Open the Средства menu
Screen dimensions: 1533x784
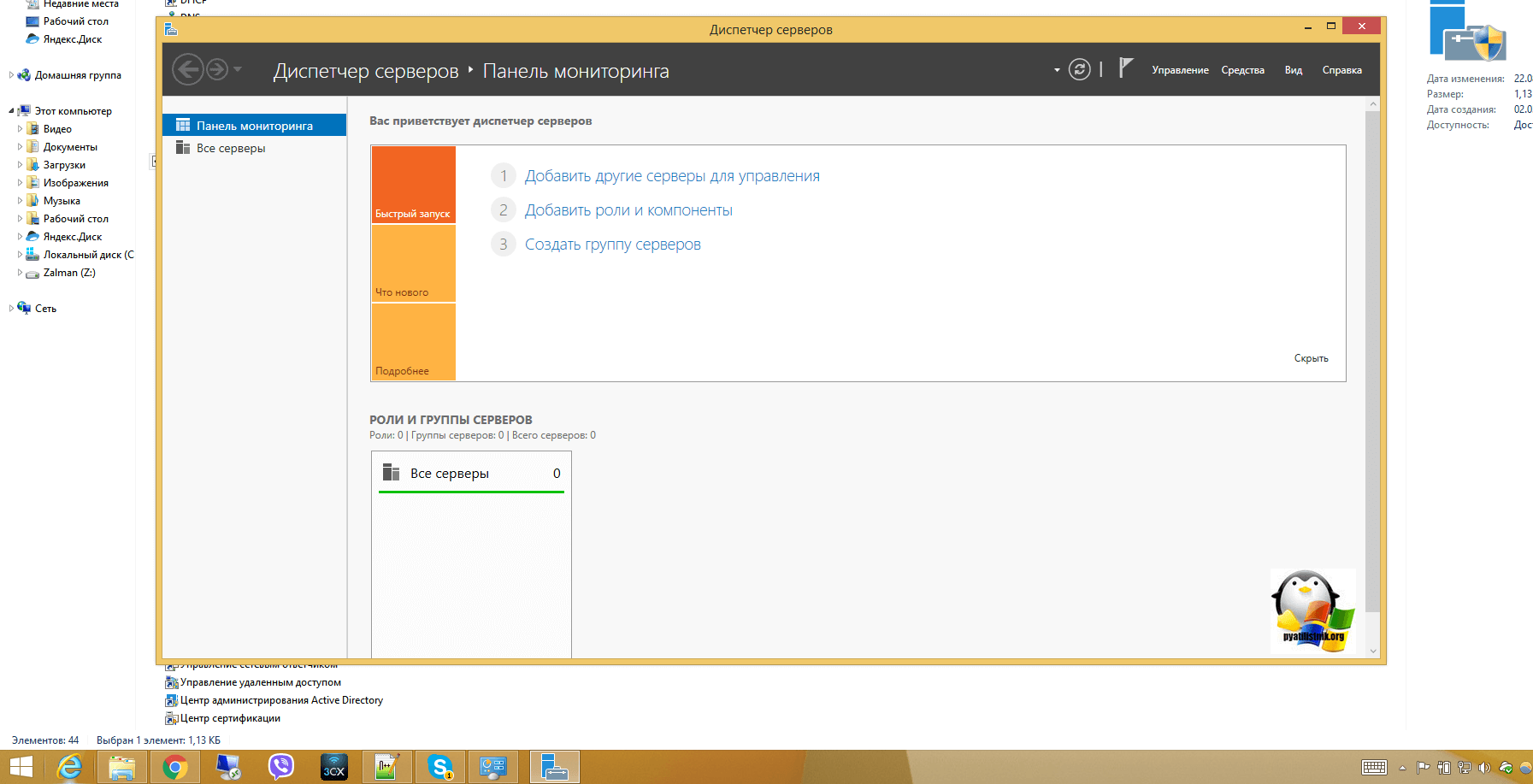pyautogui.click(x=1242, y=70)
